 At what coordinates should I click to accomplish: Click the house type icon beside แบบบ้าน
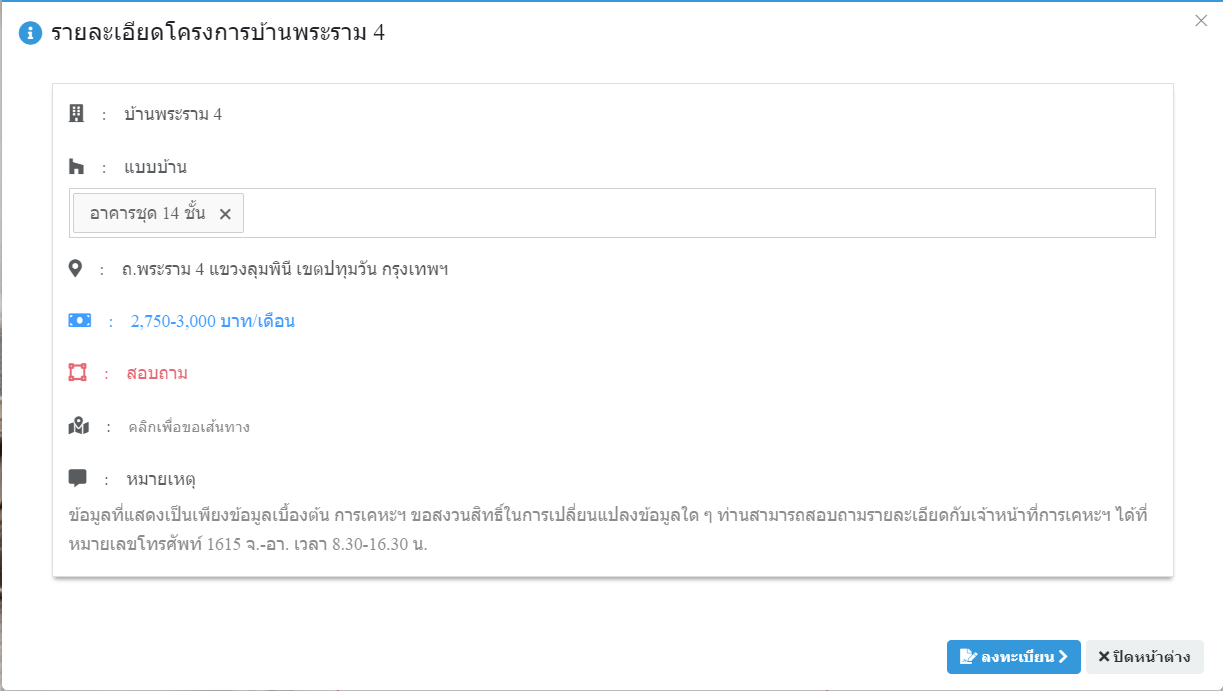click(x=77, y=167)
